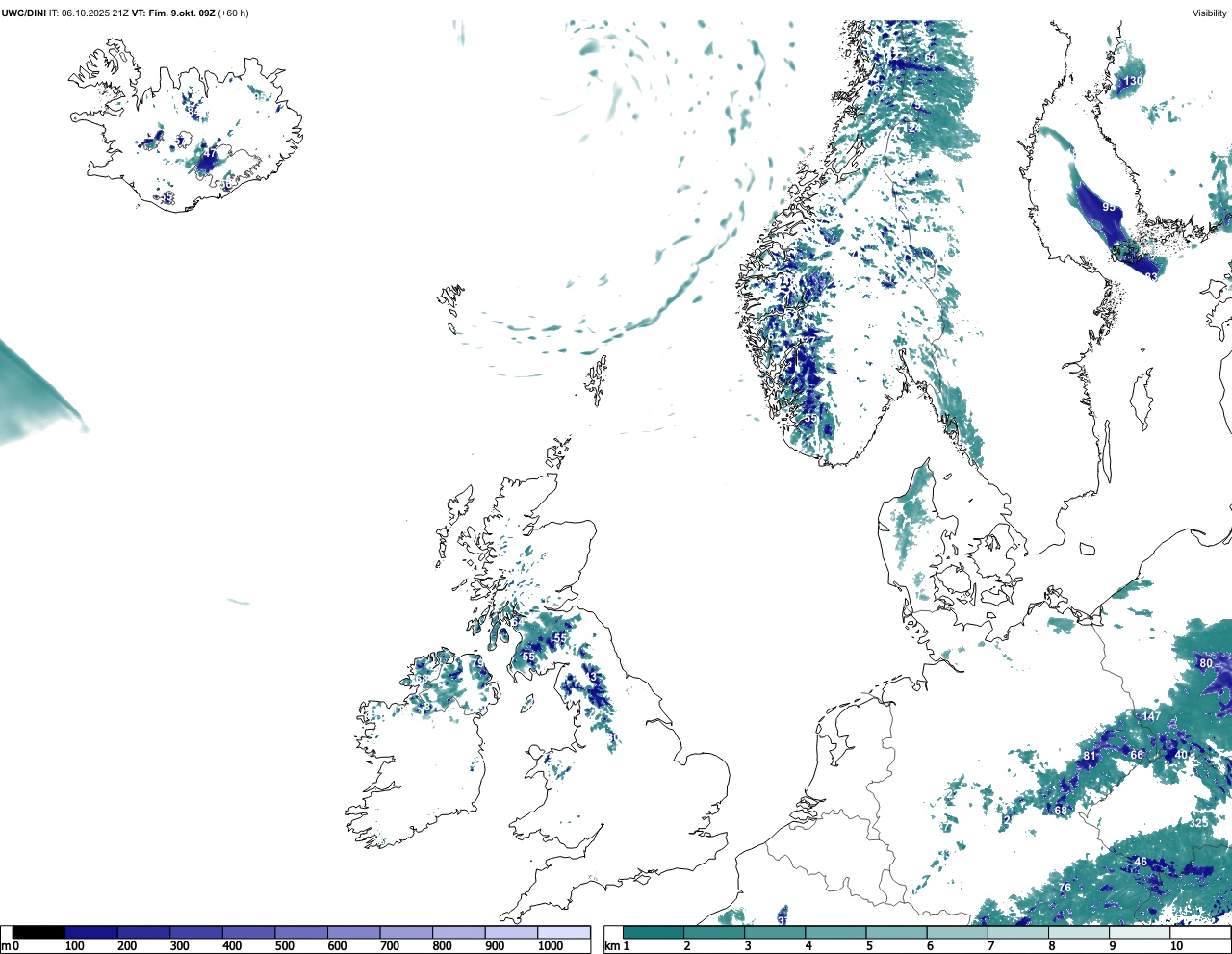Select the 900–1000 m legend swatch
Viewport: 1232px width, 954px height.
(x=511, y=932)
